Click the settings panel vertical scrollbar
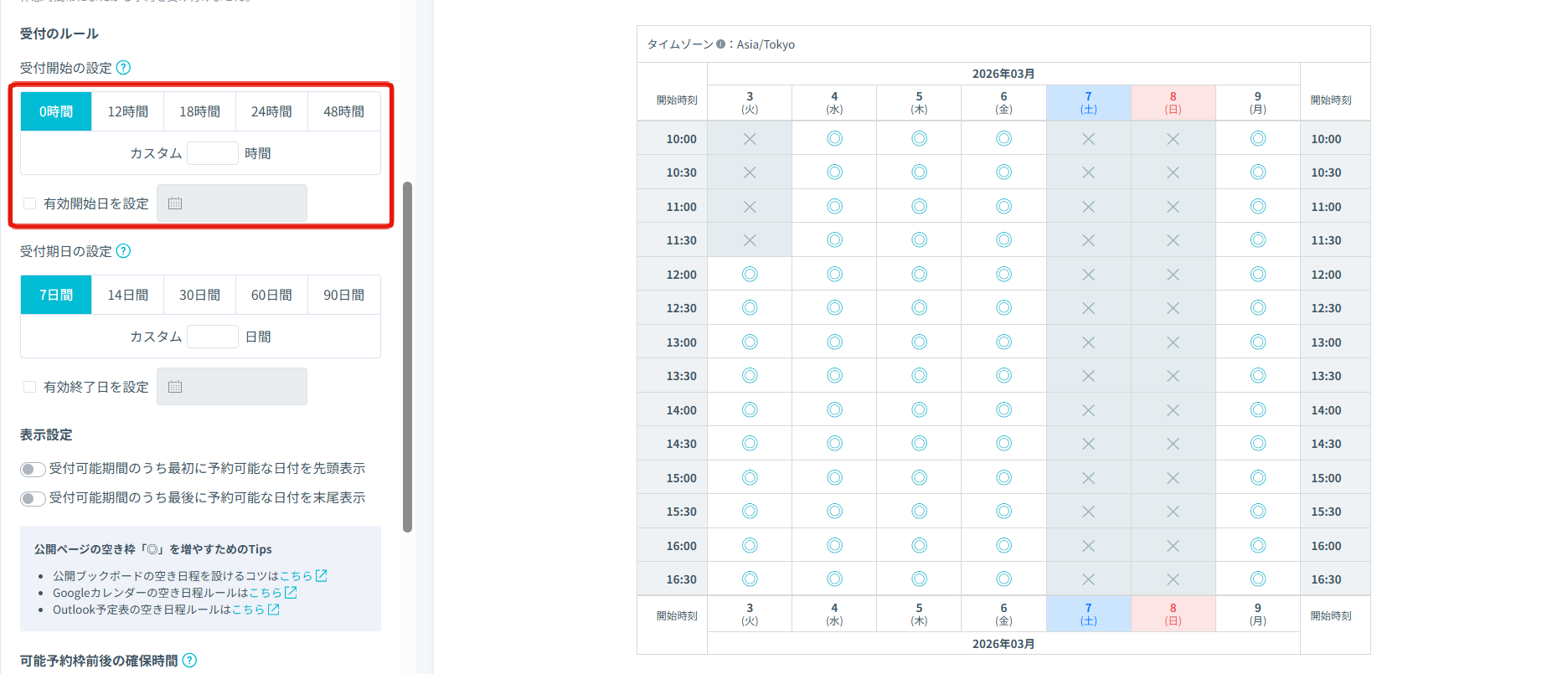Image resolution: width=1568 pixels, height=674 pixels. tap(408, 356)
